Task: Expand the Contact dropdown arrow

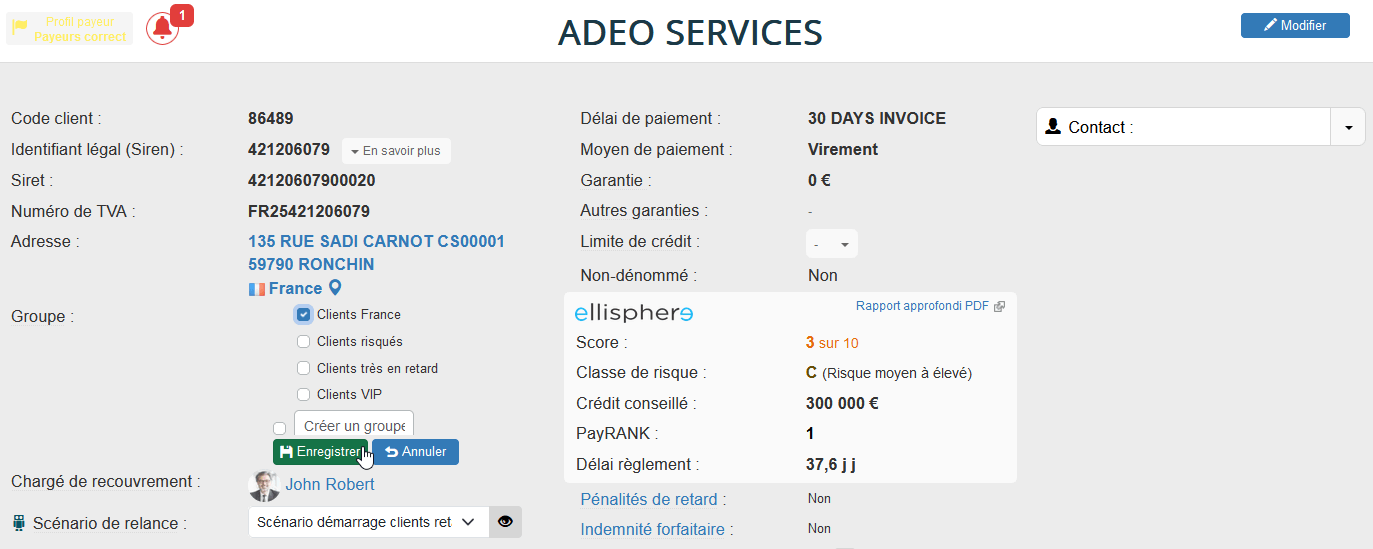Action: pyautogui.click(x=1347, y=128)
